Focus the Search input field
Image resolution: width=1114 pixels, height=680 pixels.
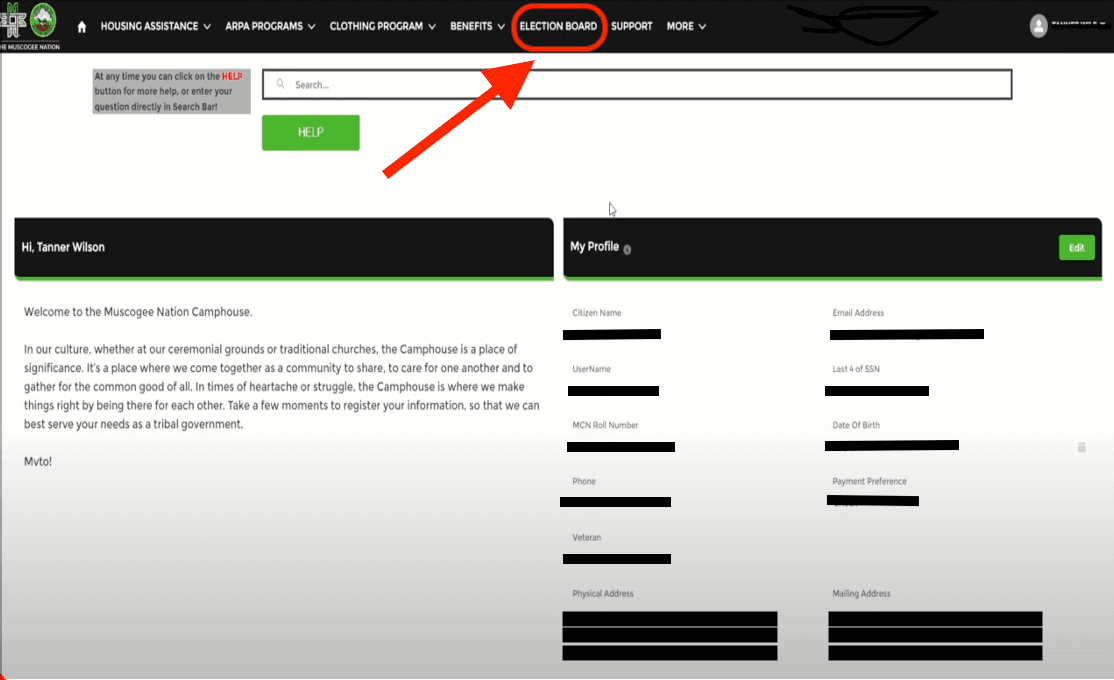(637, 85)
